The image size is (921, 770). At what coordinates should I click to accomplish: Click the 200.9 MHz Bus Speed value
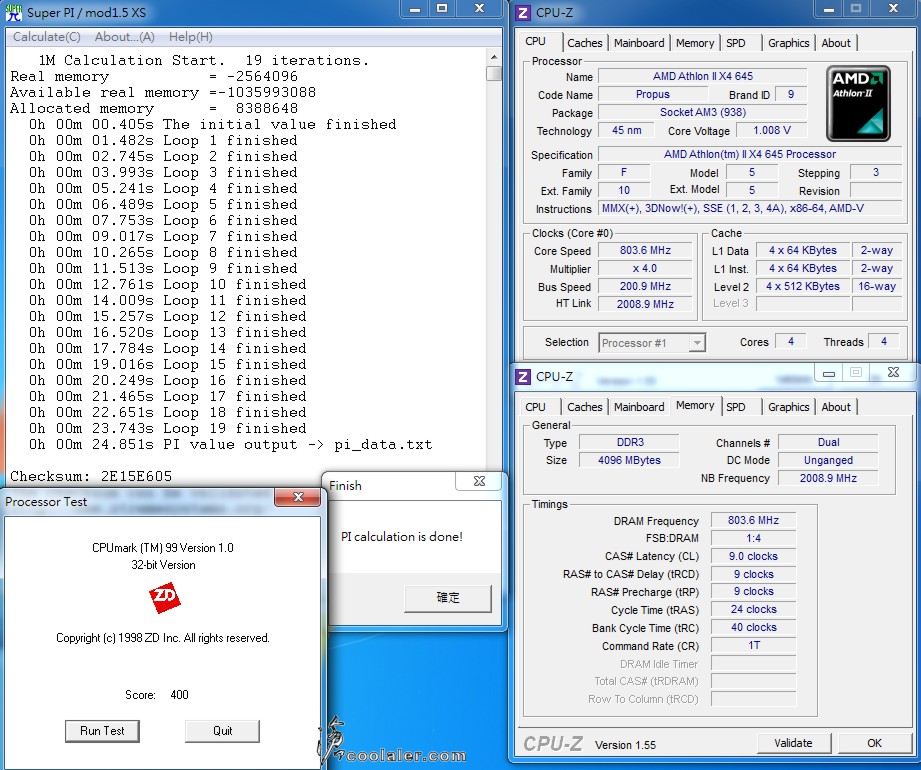[x=645, y=286]
